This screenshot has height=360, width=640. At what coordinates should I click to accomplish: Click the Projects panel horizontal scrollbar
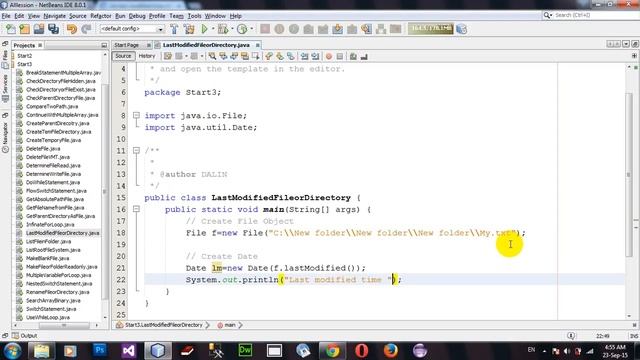point(63,325)
